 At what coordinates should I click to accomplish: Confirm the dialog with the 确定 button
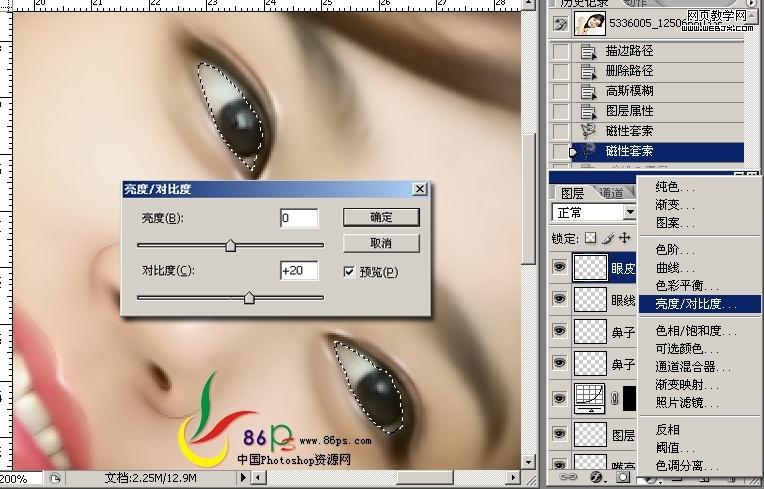[381, 217]
